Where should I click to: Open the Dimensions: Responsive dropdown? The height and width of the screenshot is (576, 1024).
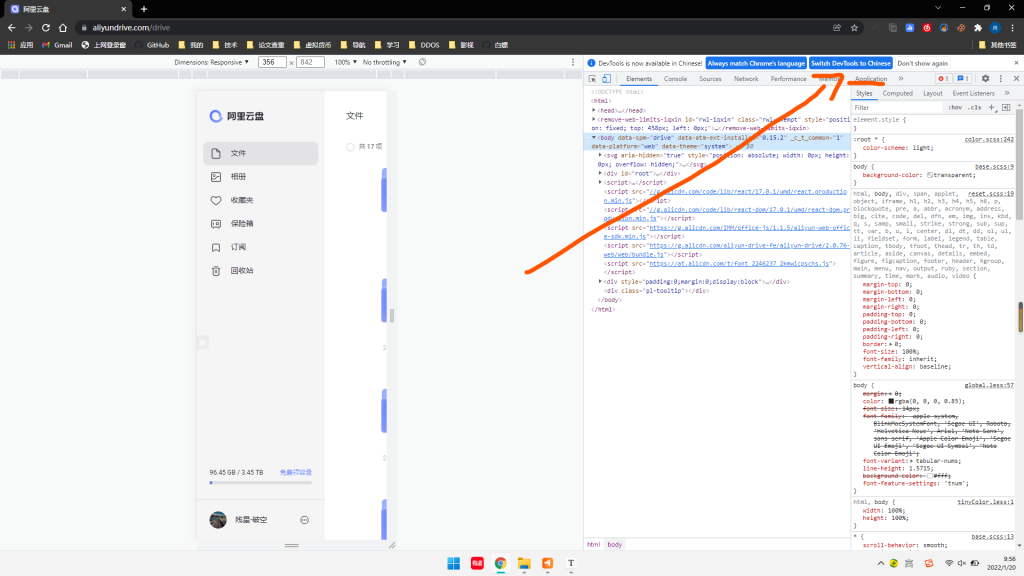(x=212, y=62)
